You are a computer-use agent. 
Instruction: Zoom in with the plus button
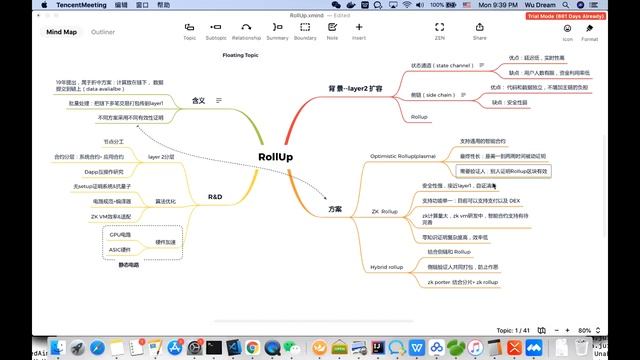[x=567, y=330]
